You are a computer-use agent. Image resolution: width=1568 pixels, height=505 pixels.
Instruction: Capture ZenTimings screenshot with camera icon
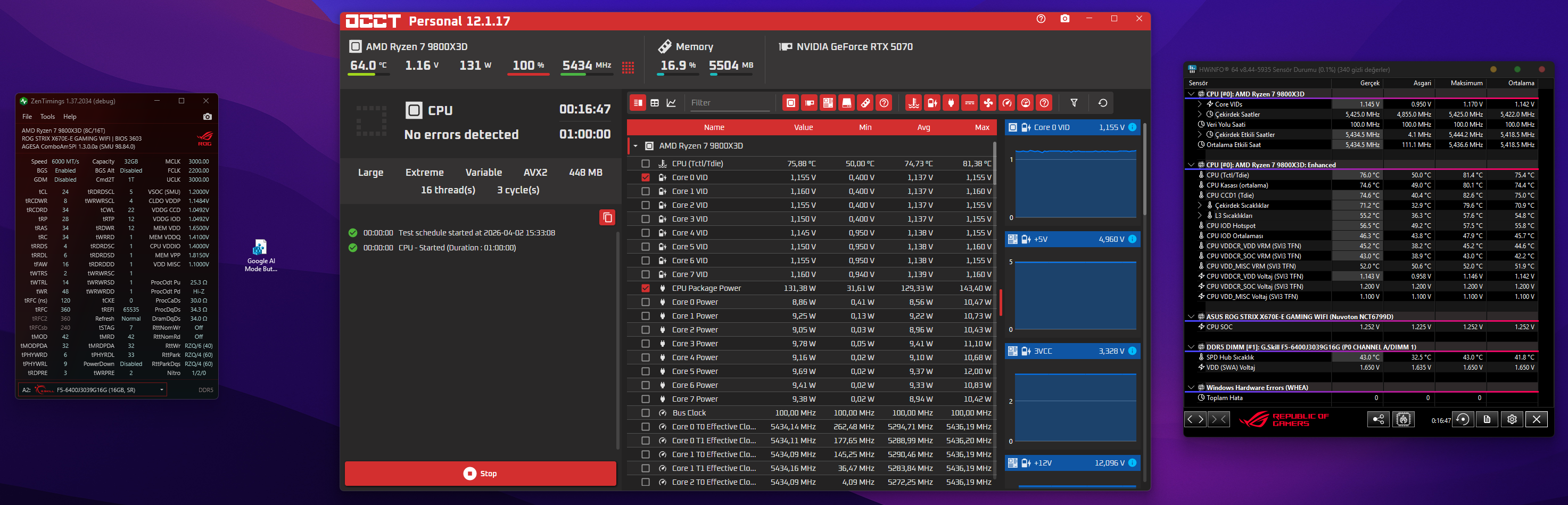pyautogui.click(x=208, y=116)
